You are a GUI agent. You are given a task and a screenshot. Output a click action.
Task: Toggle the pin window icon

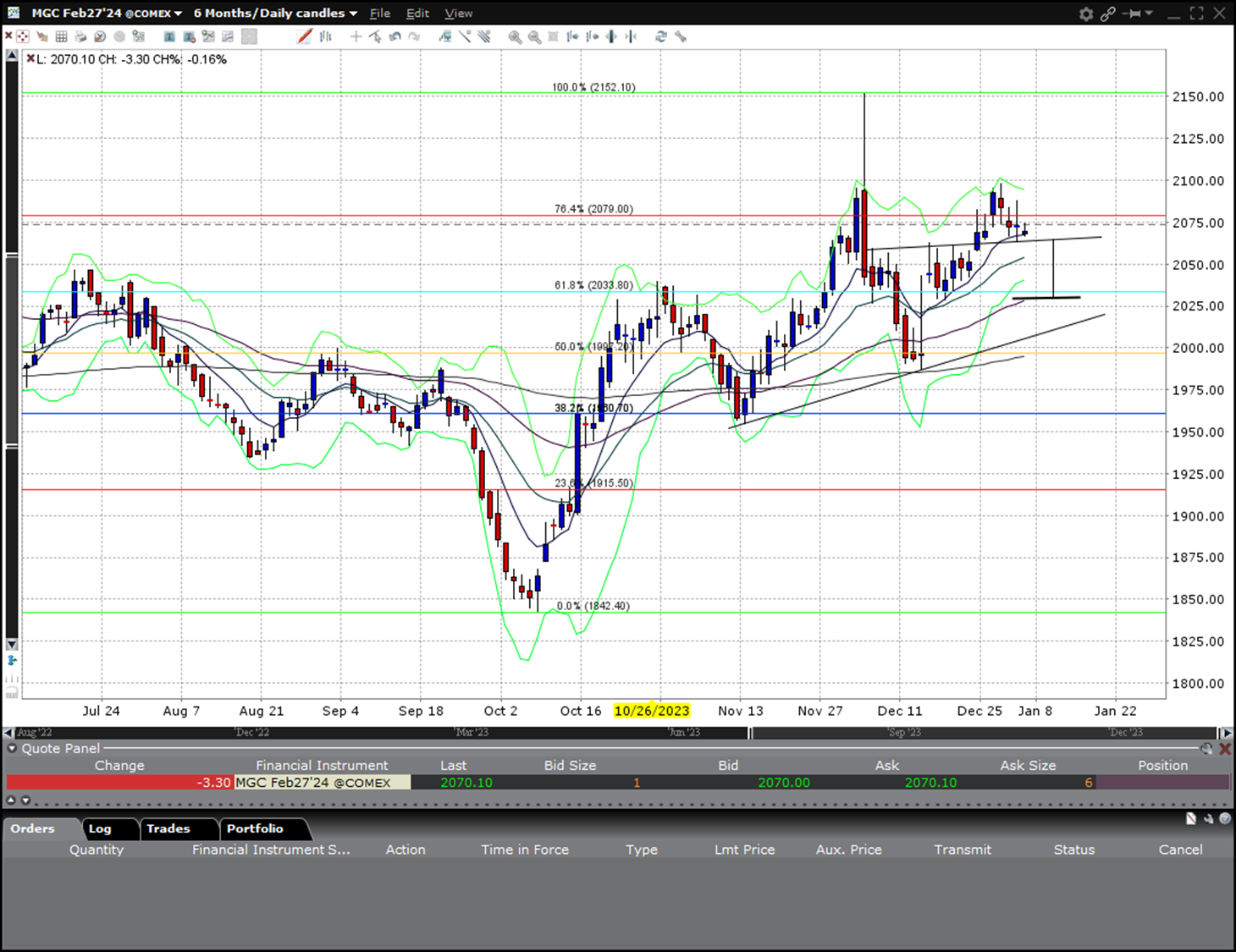[x=1133, y=14]
